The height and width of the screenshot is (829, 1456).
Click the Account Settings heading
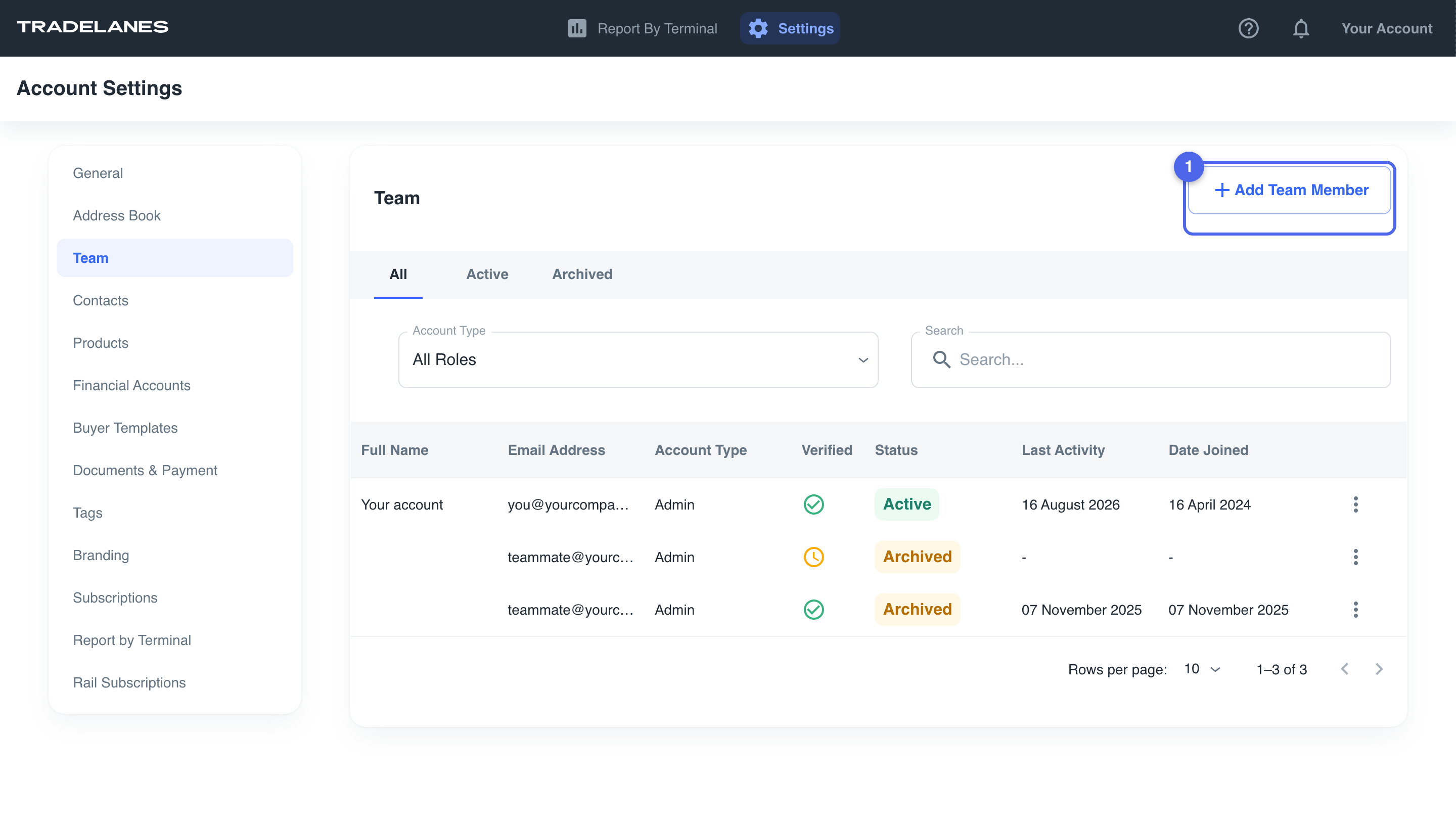point(99,88)
